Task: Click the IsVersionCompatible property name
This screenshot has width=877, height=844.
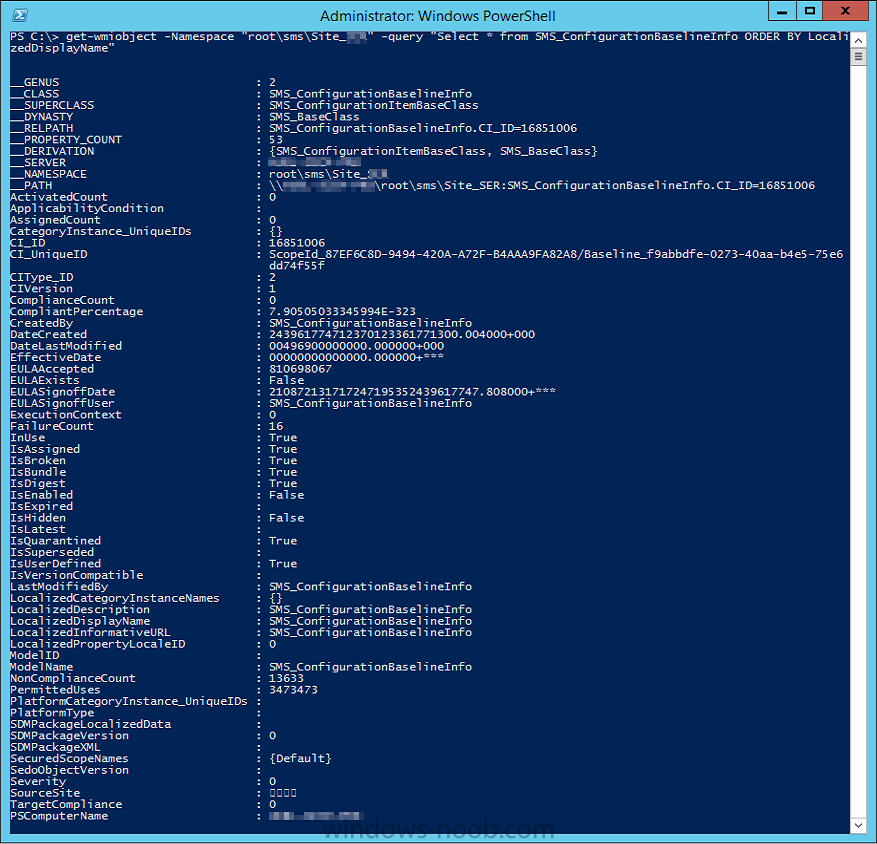Action: coord(77,576)
